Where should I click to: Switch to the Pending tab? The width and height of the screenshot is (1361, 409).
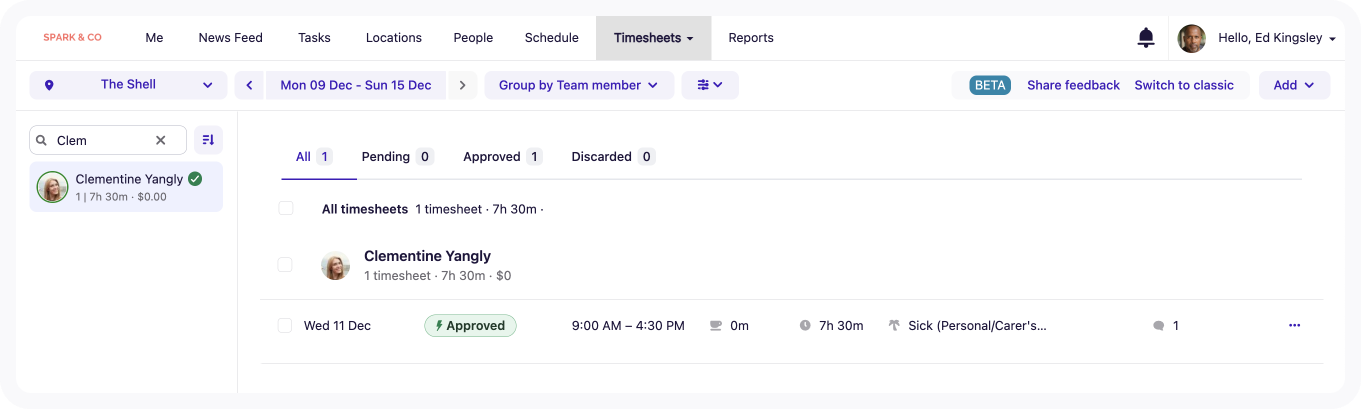coord(397,157)
